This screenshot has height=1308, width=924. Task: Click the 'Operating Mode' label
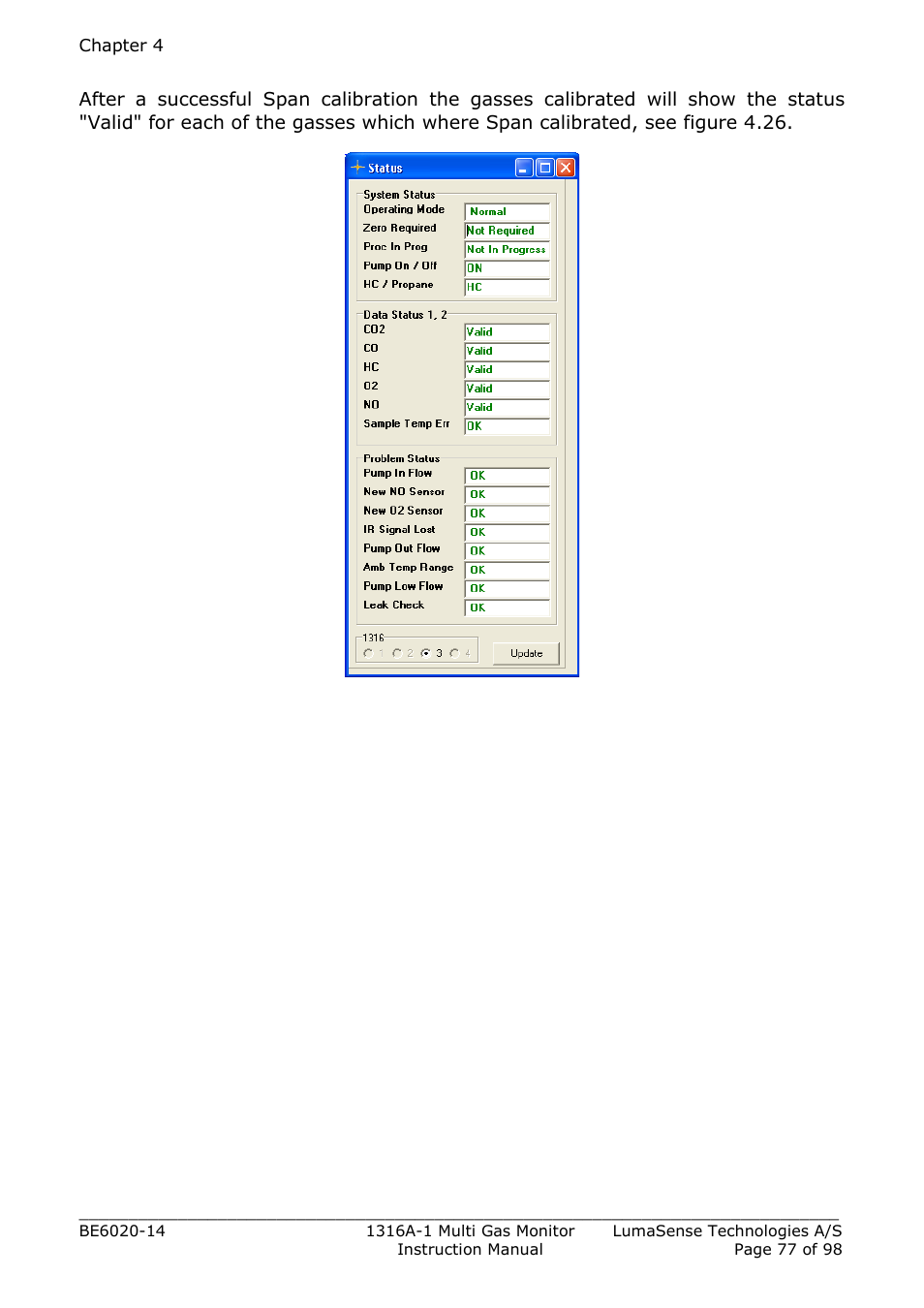[x=404, y=209]
